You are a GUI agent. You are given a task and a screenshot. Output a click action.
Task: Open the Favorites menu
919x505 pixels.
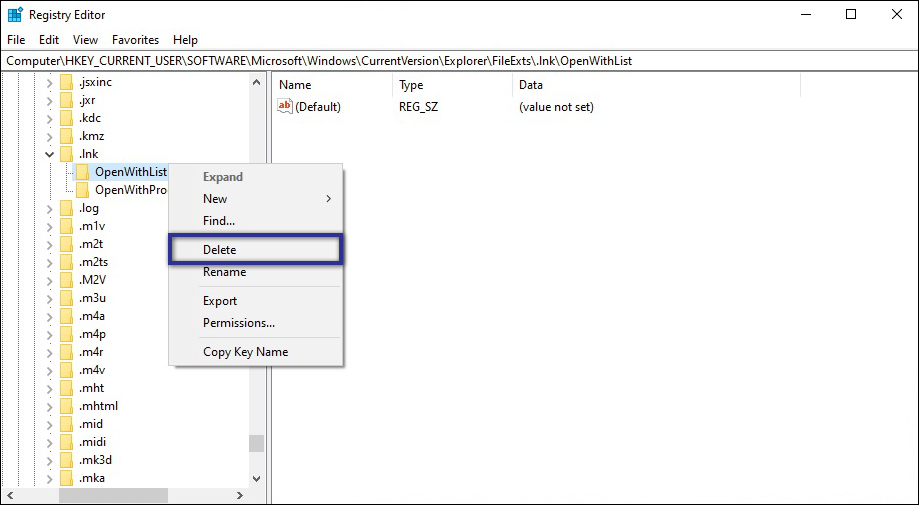click(x=135, y=40)
